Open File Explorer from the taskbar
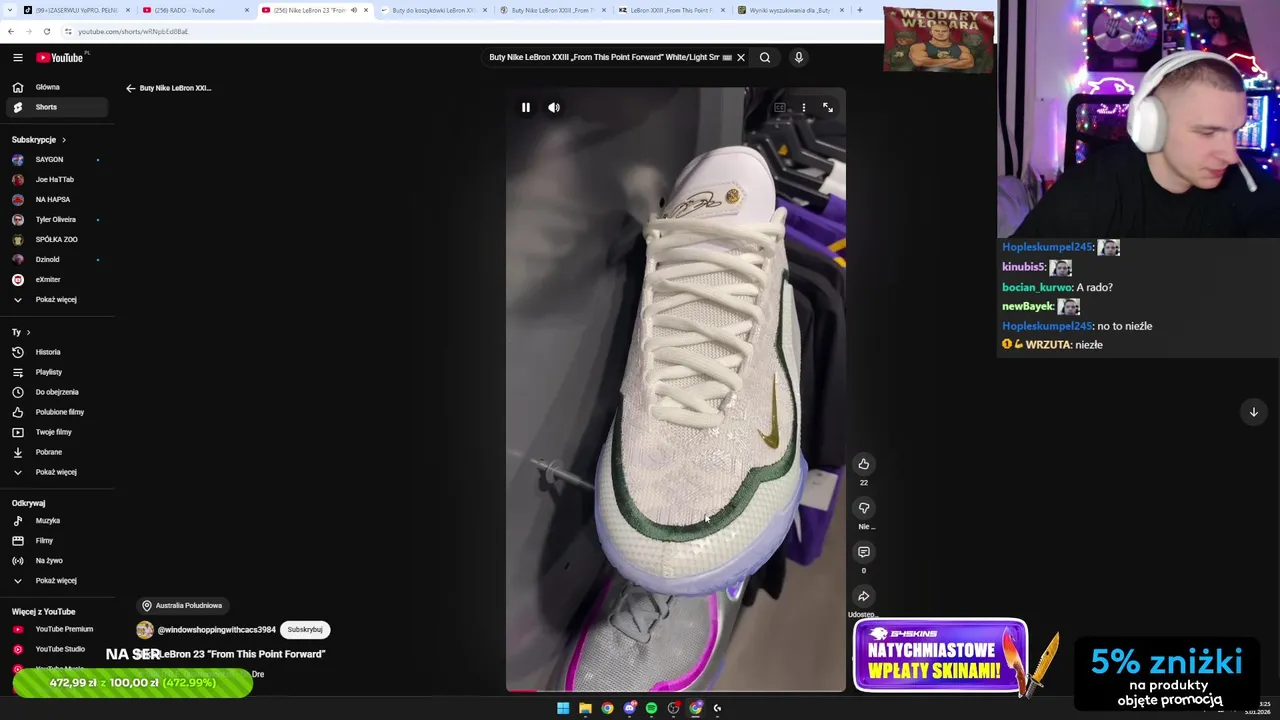Screen dimensions: 1280x720 [x=585, y=708]
